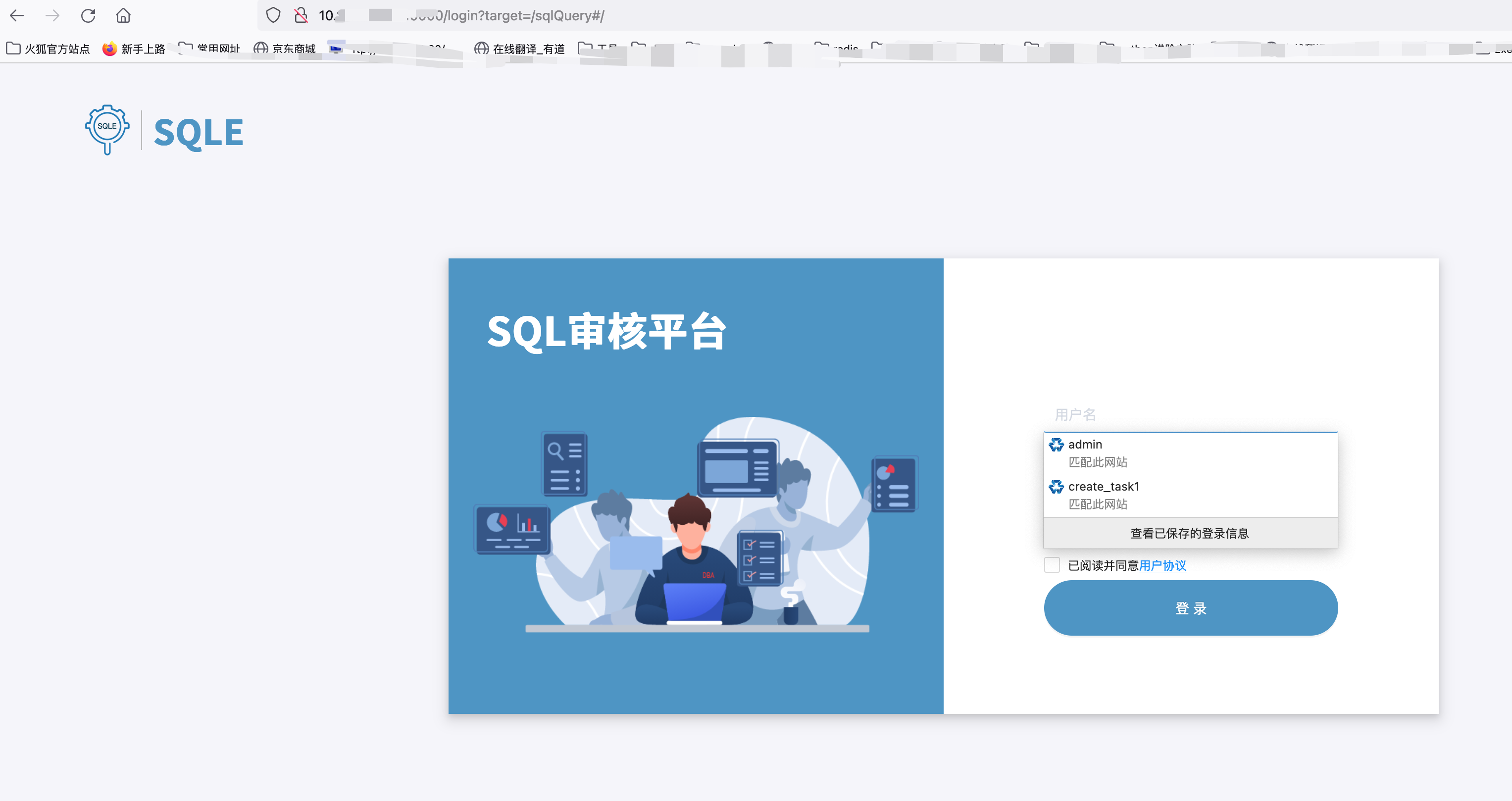Choose 查看已保存的登录信息 in the suggestion list

point(1189,533)
